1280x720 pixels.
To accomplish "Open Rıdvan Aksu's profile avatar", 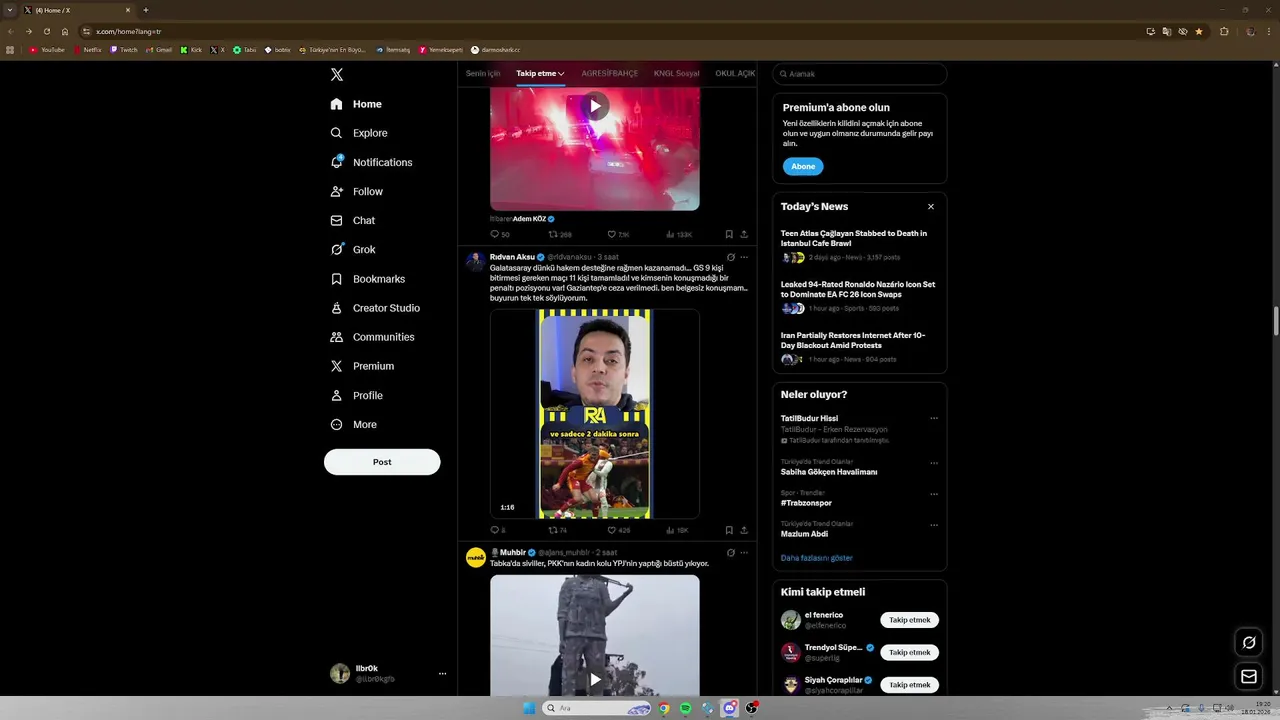I will pos(475,261).
